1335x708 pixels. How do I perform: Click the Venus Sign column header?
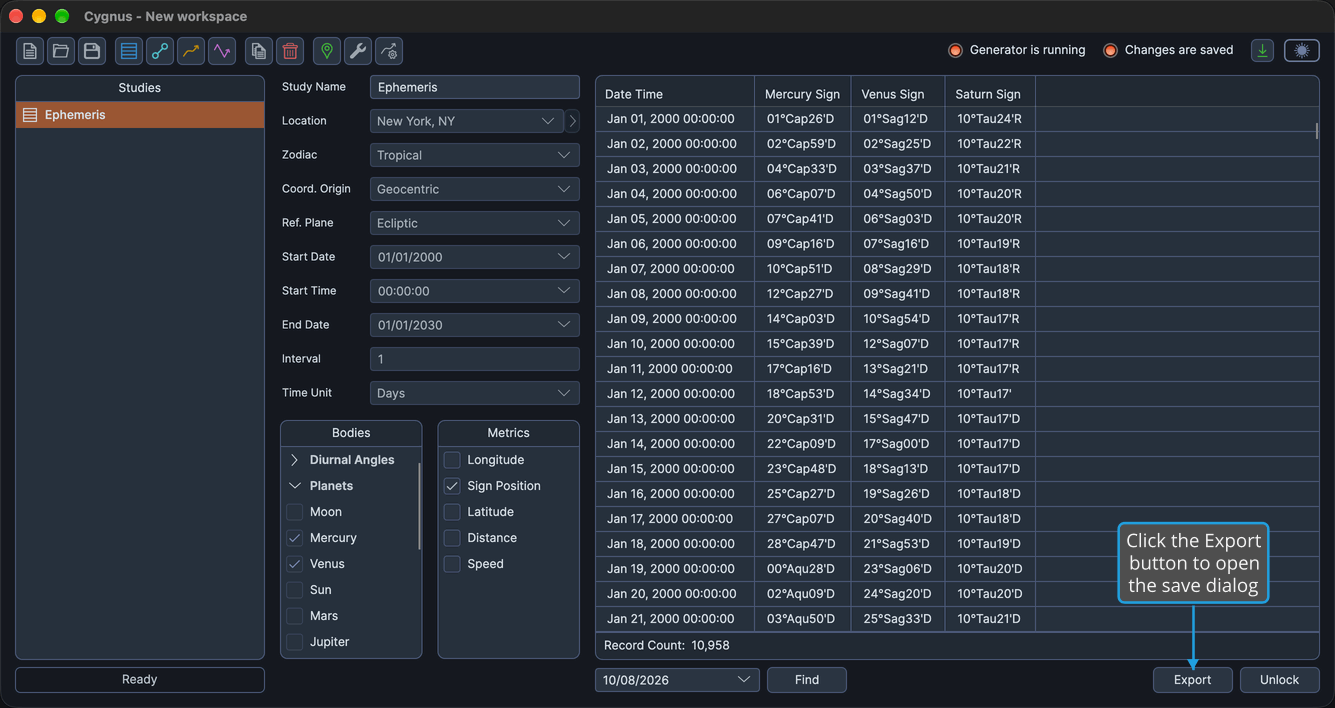click(x=898, y=94)
